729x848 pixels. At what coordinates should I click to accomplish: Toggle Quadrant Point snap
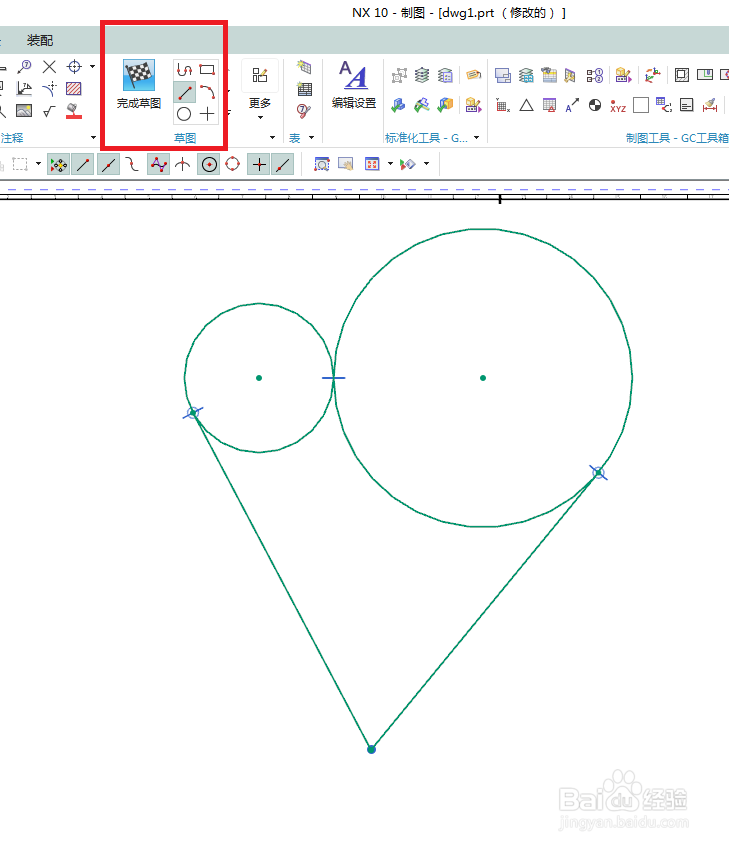tap(233, 164)
